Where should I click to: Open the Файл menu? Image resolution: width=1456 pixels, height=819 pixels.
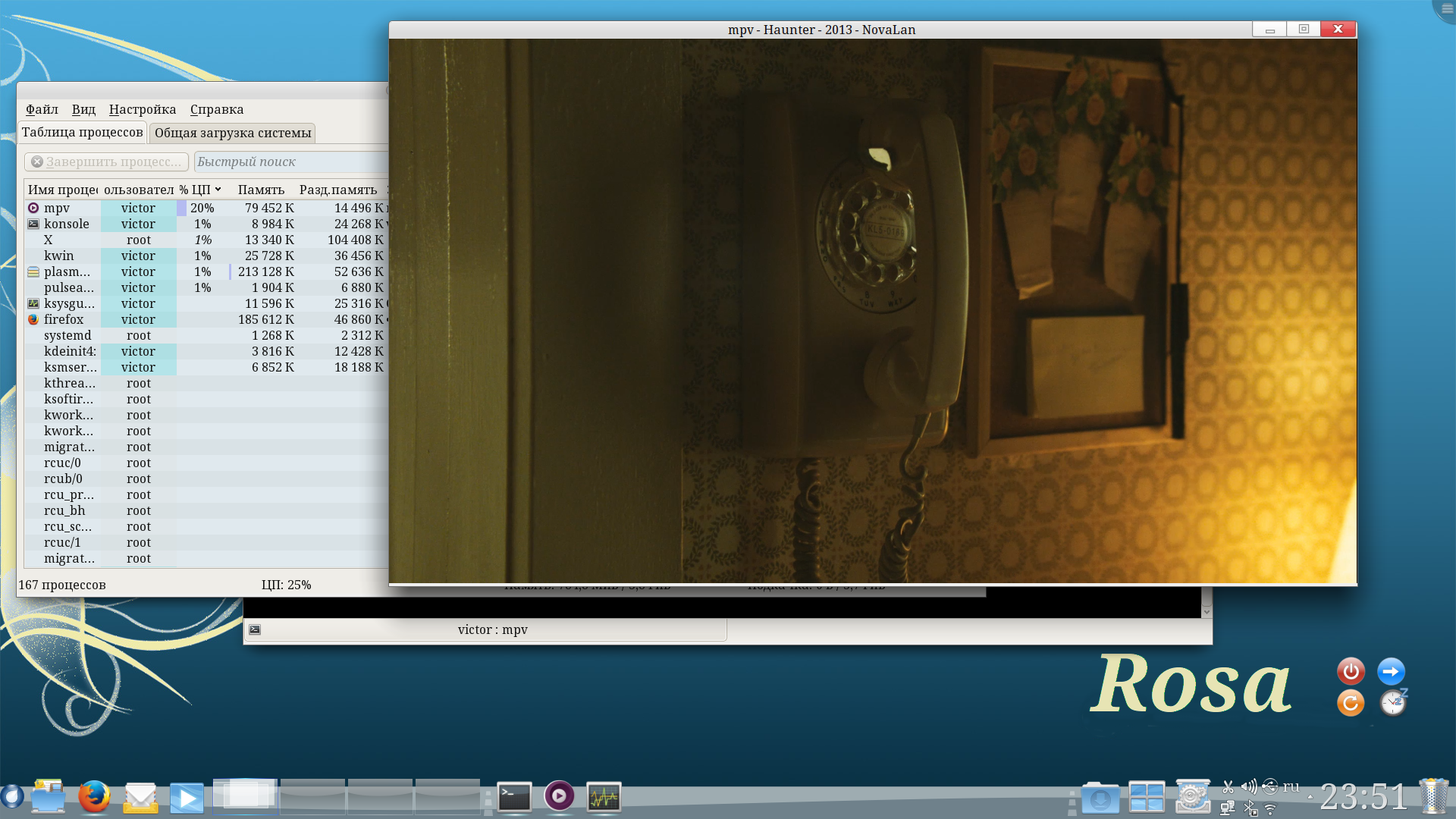[x=42, y=109]
